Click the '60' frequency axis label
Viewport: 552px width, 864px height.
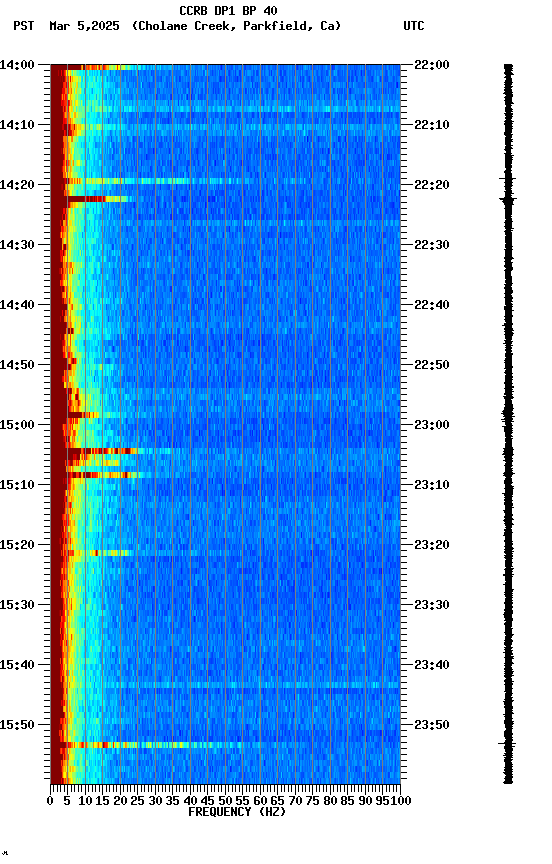(x=260, y=802)
